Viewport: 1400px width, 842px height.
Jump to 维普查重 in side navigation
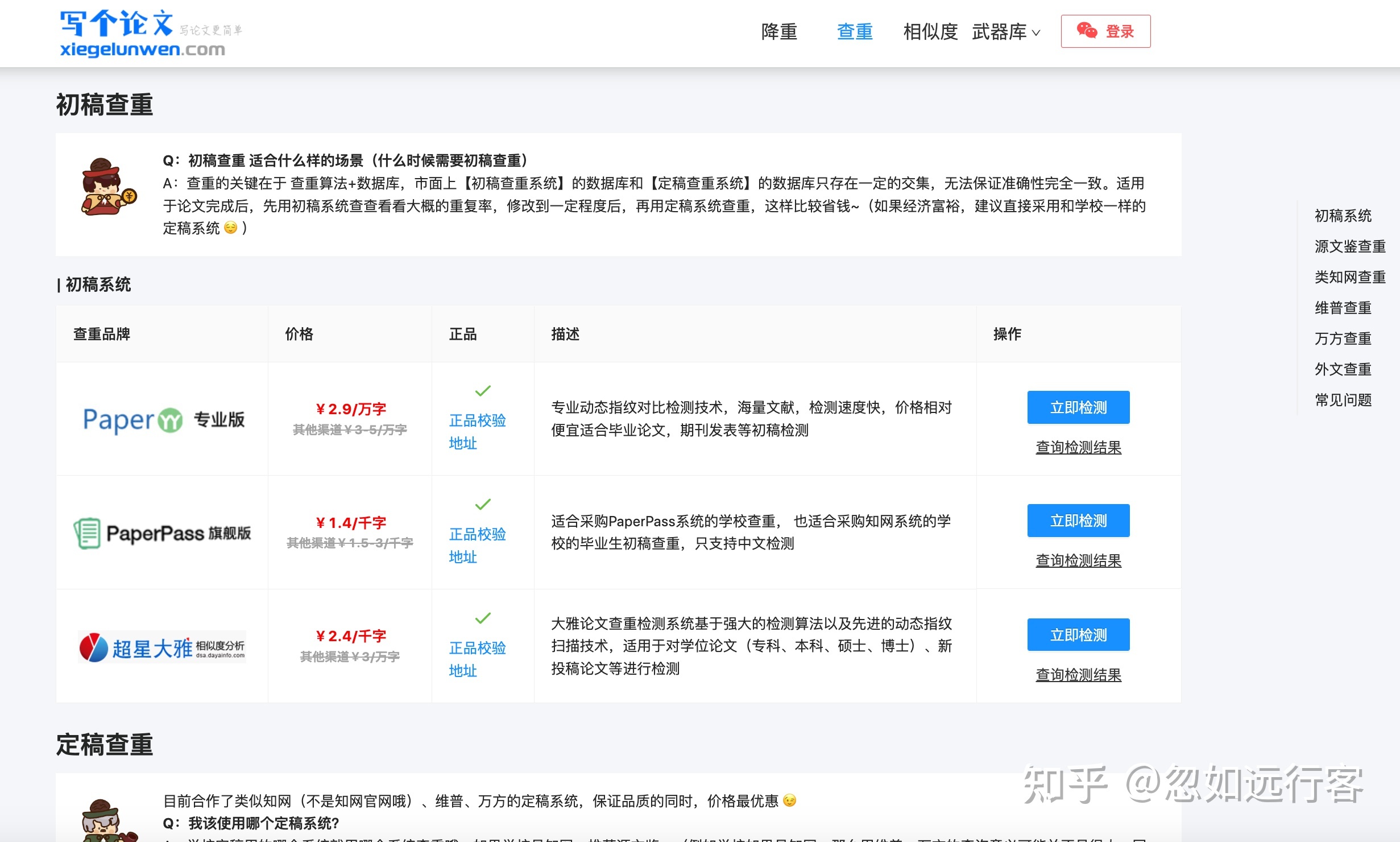tap(1343, 308)
